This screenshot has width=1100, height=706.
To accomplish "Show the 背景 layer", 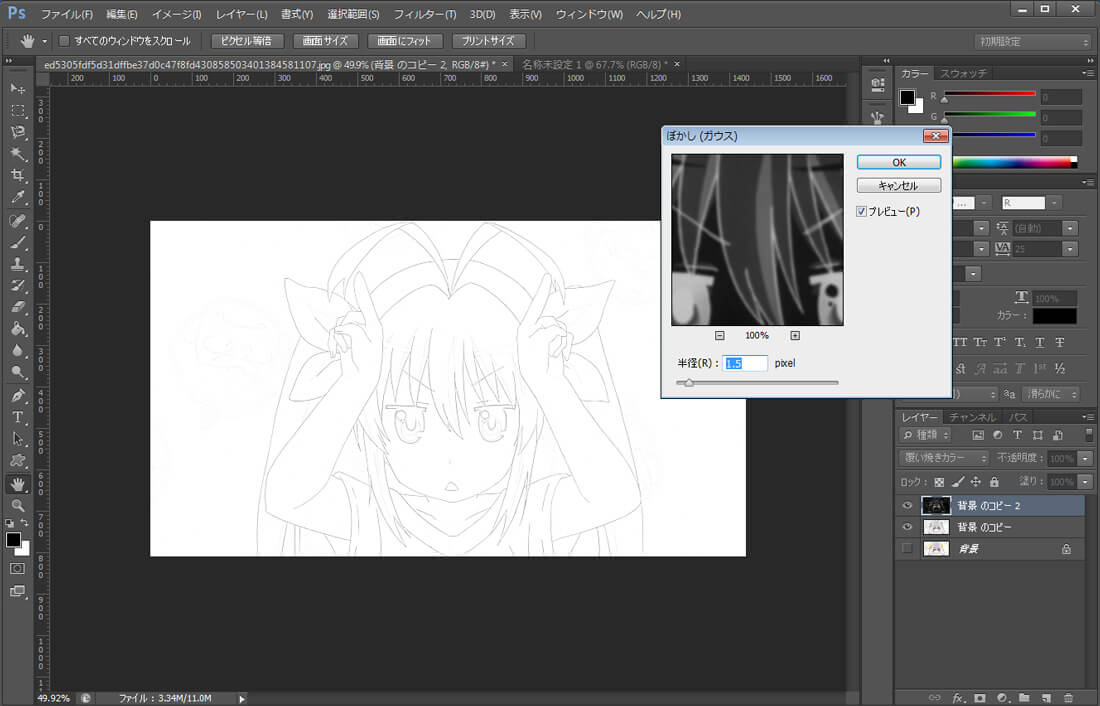I will coord(907,549).
